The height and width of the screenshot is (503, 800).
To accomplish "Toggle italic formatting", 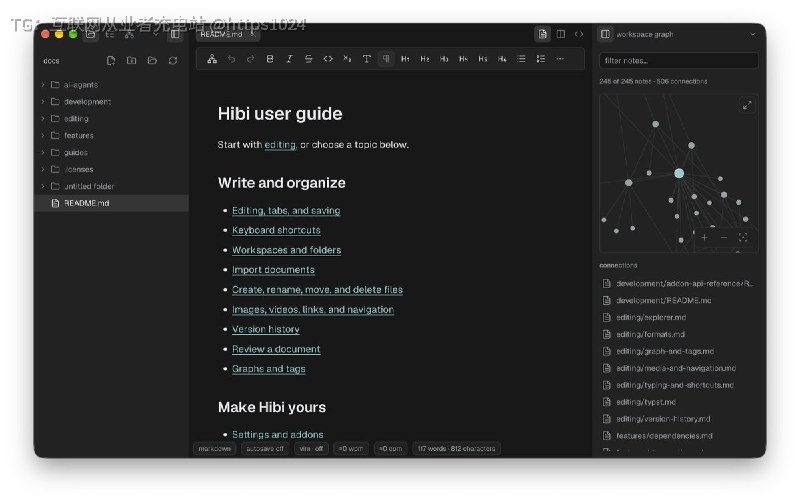I will [289, 59].
